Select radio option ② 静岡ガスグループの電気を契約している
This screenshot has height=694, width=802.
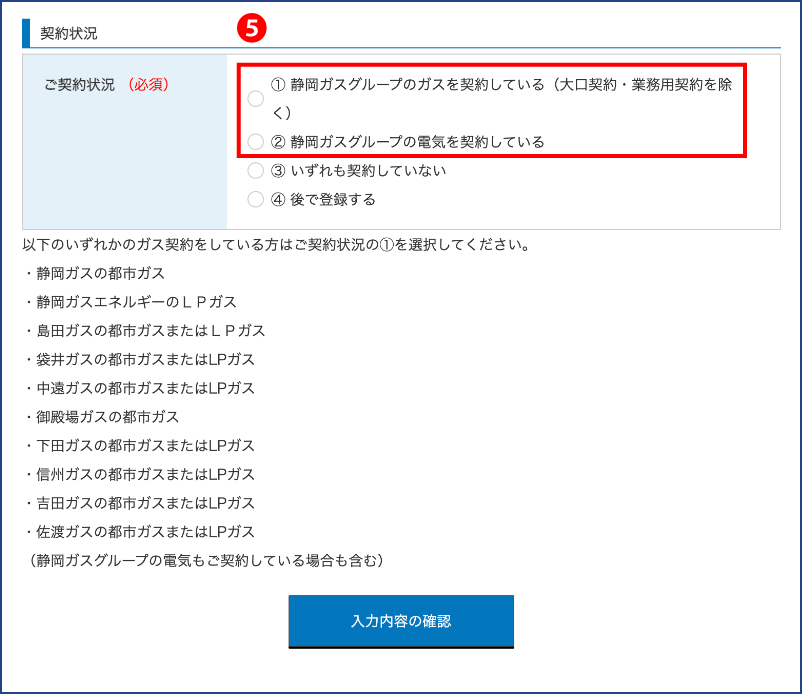[256, 142]
